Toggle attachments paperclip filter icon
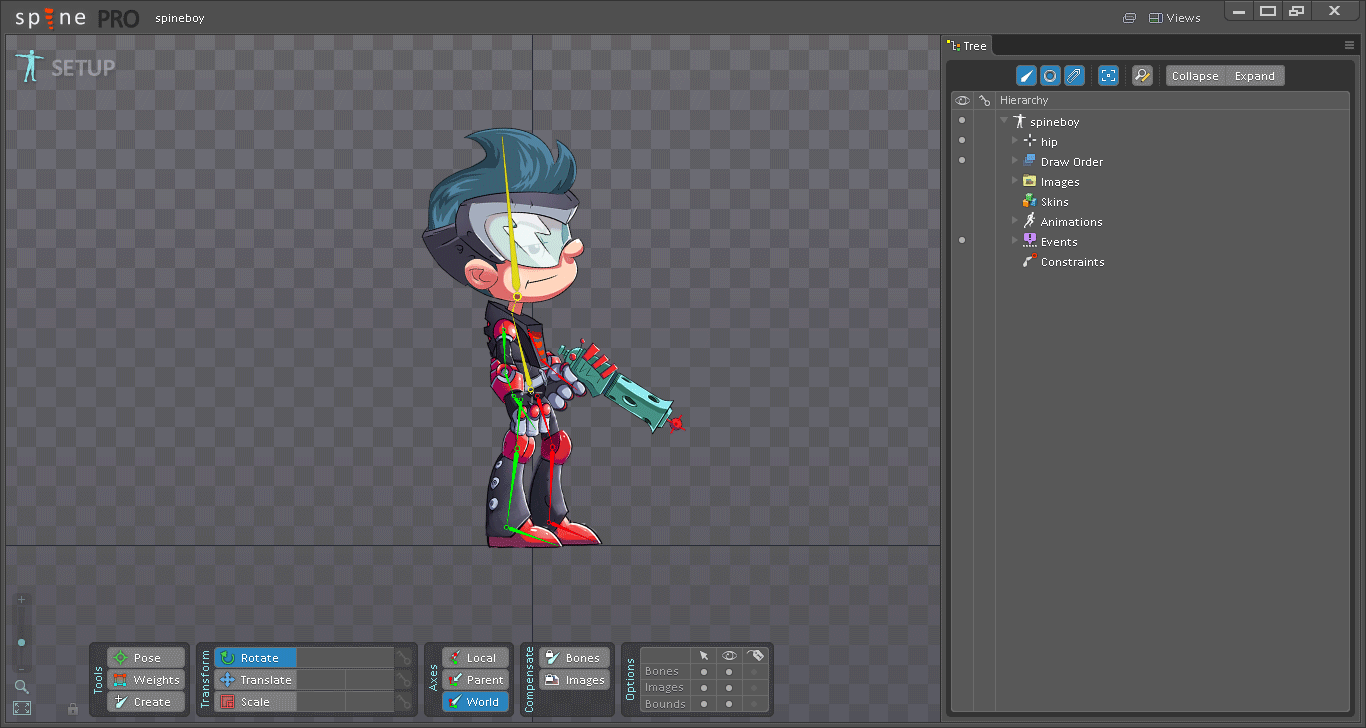Viewport: 1366px width, 728px height. 1074,76
